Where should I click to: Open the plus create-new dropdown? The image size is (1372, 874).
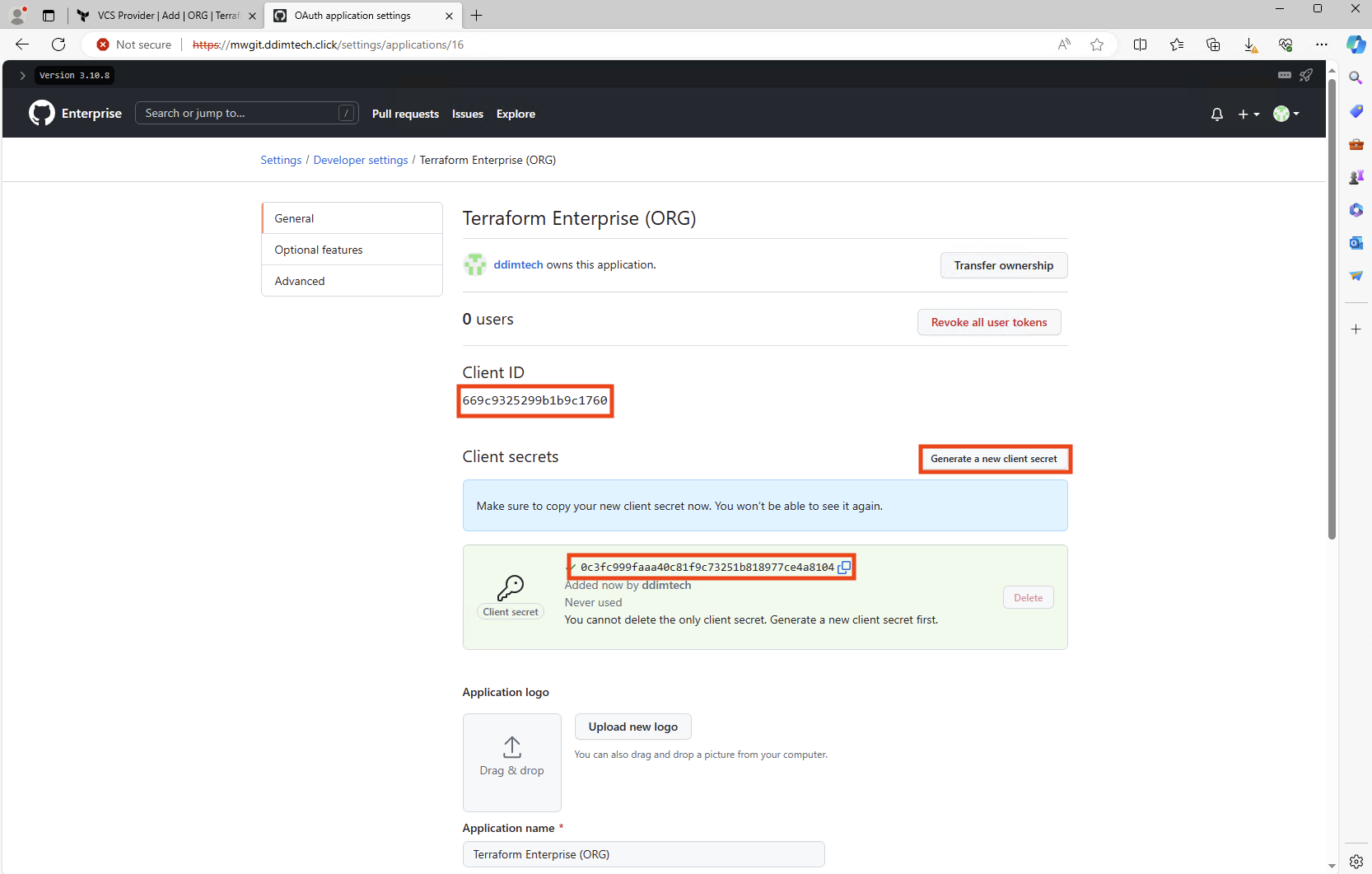click(1248, 115)
